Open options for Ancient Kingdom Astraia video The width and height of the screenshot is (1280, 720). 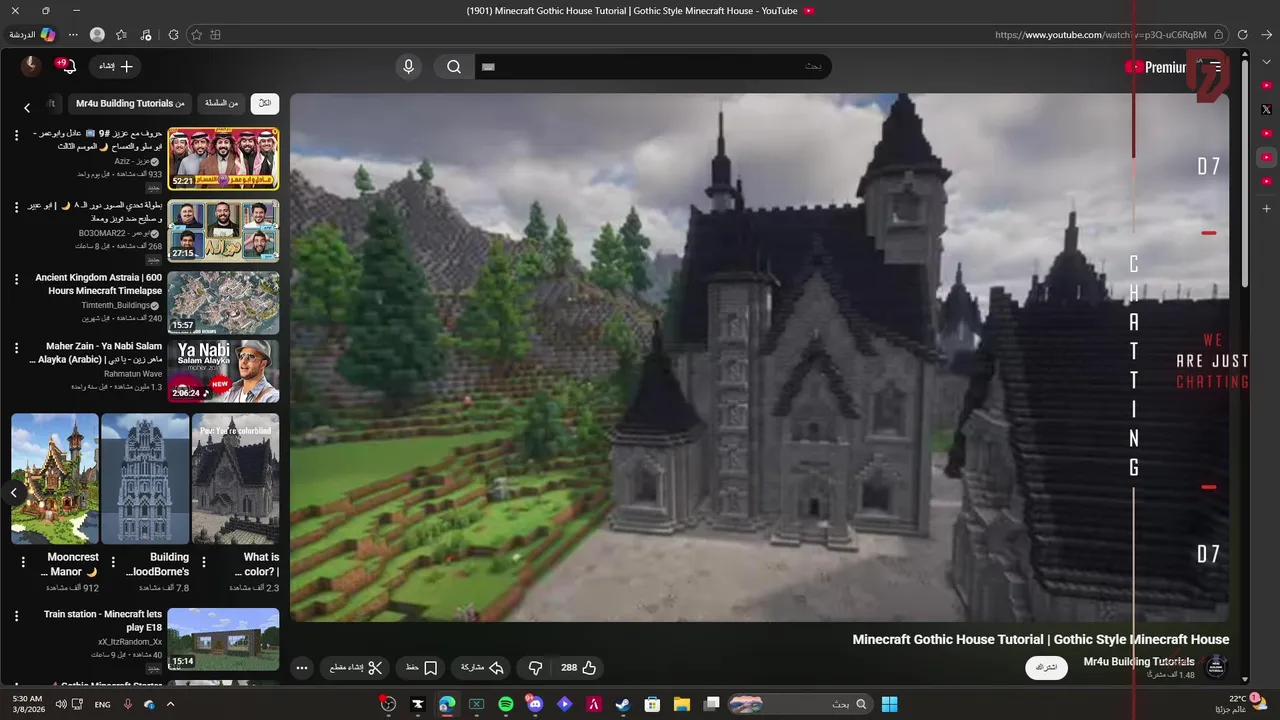click(x=16, y=279)
